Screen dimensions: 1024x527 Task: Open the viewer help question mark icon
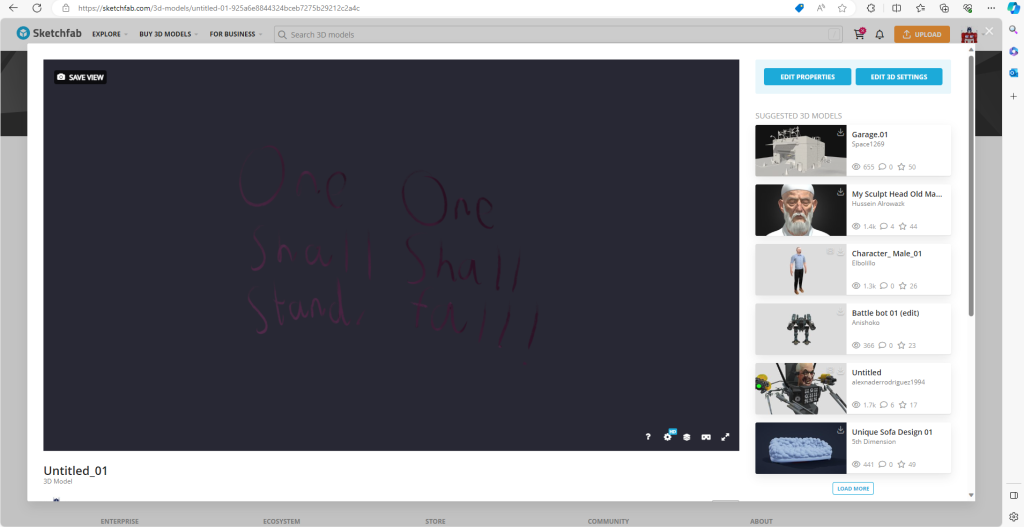pos(647,437)
